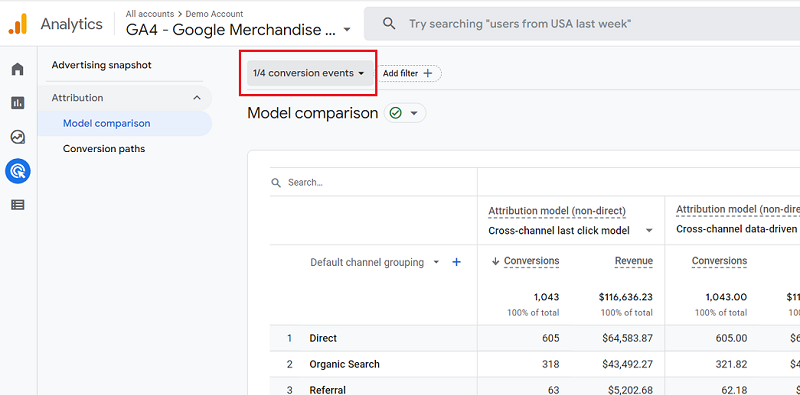800x395 pixels.
Task: Click the magnifier icon in table search
Action: point(276,183)
